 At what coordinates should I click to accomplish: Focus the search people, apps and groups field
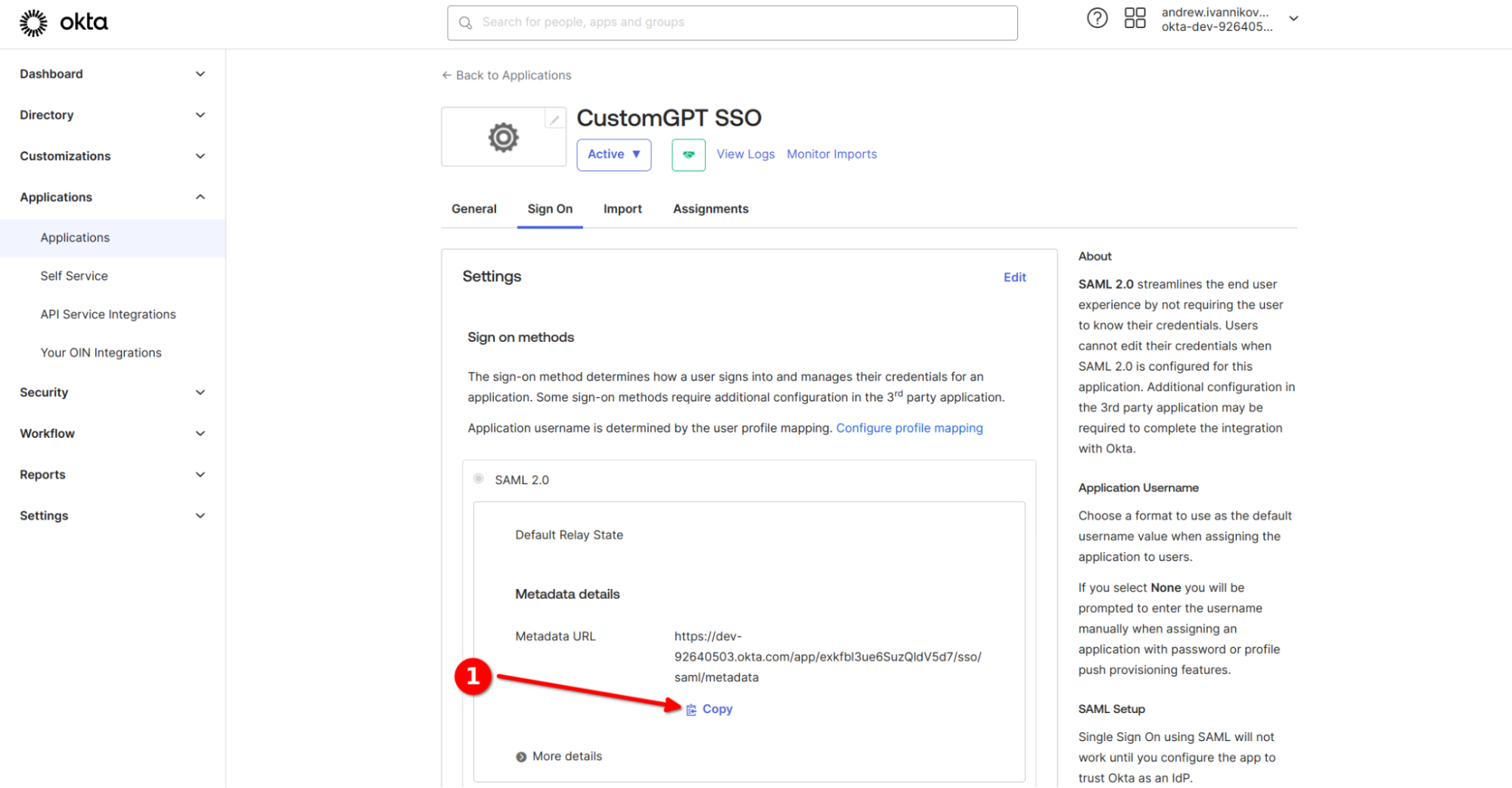coord(732,23)
